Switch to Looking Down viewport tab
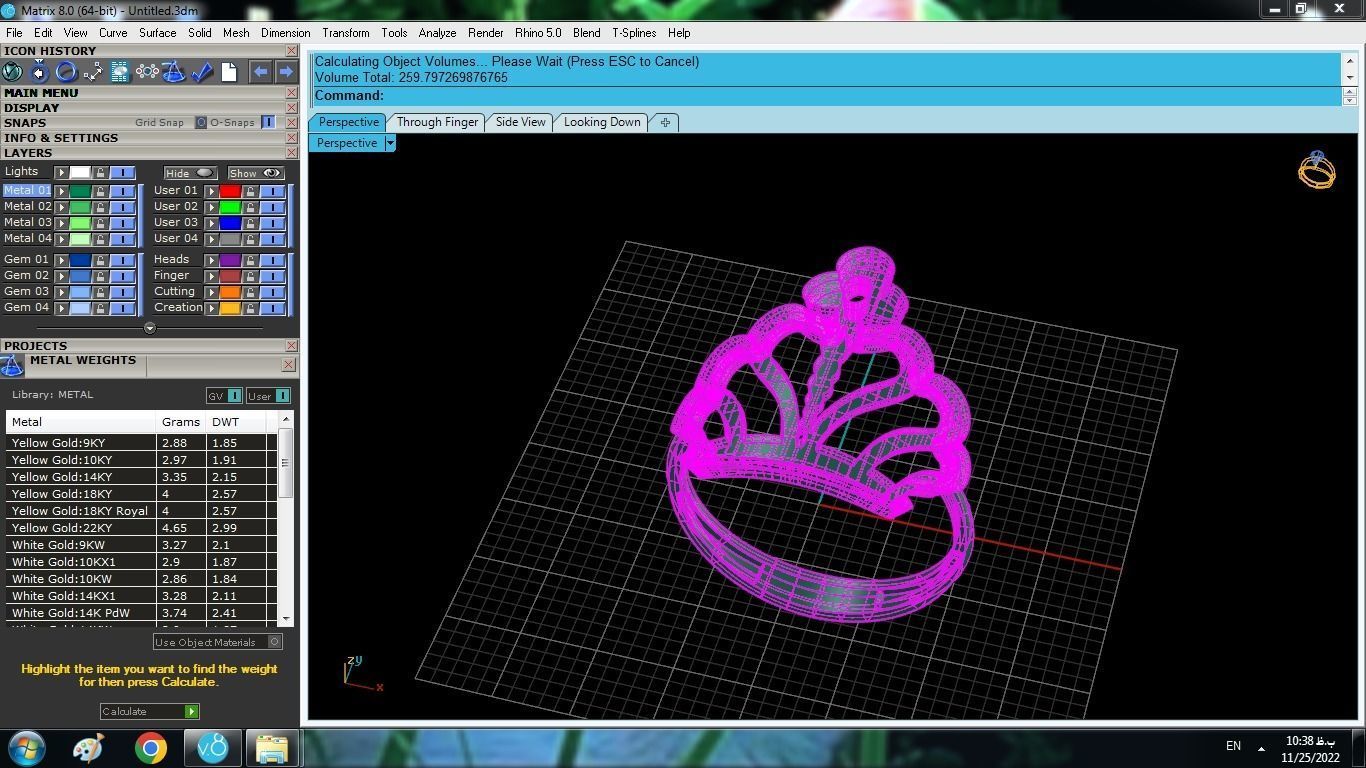The width and height of the screenshot is (1366, 768). [x=602, y=122]
